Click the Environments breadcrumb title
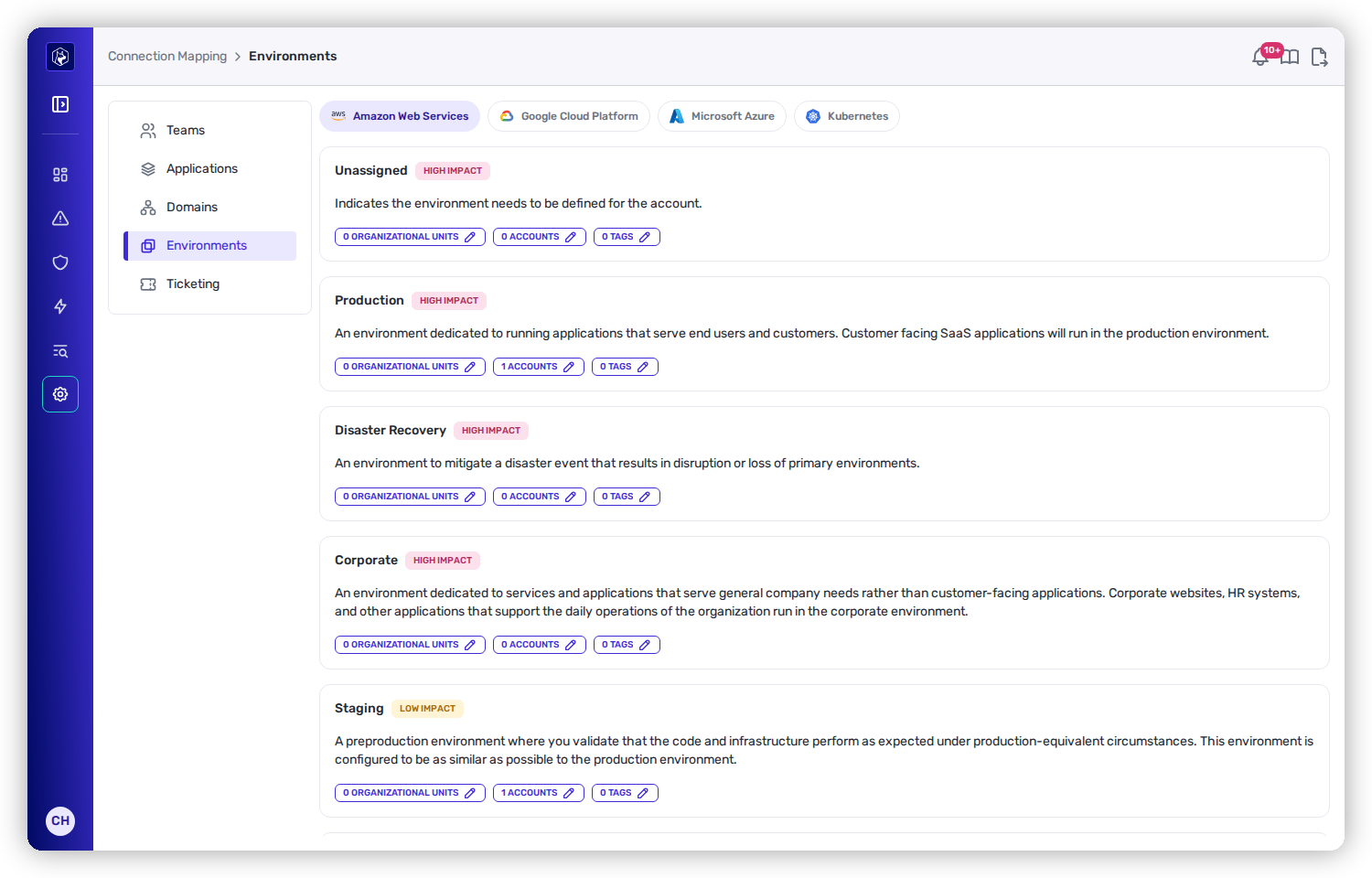Image resolution: width=1372 pixels, height=878 pixels. click(293, 57)
